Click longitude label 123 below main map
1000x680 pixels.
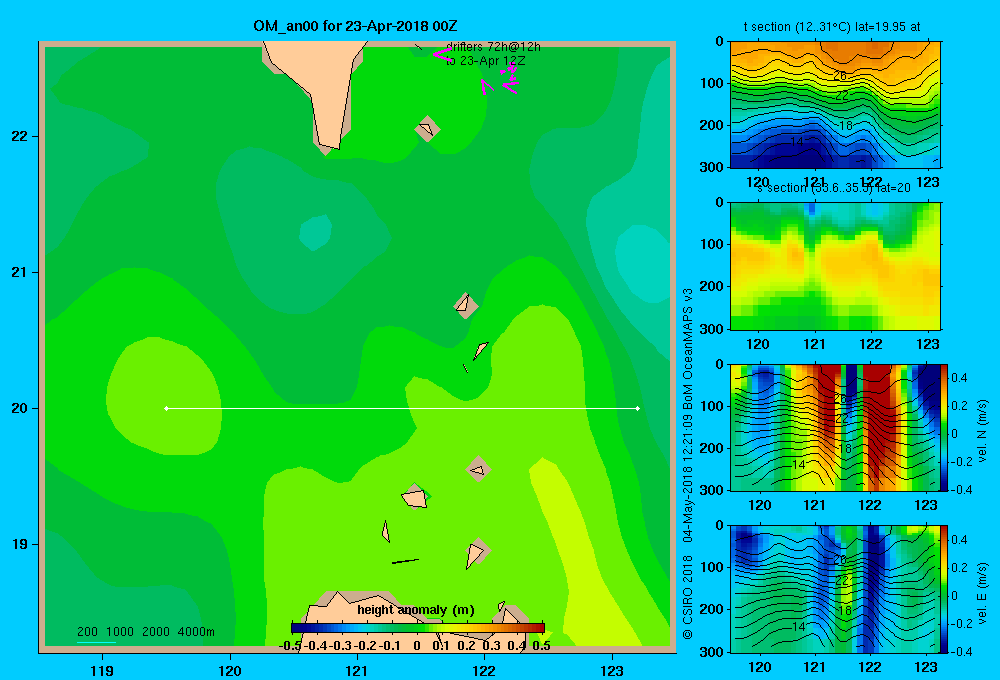[612, 671]
